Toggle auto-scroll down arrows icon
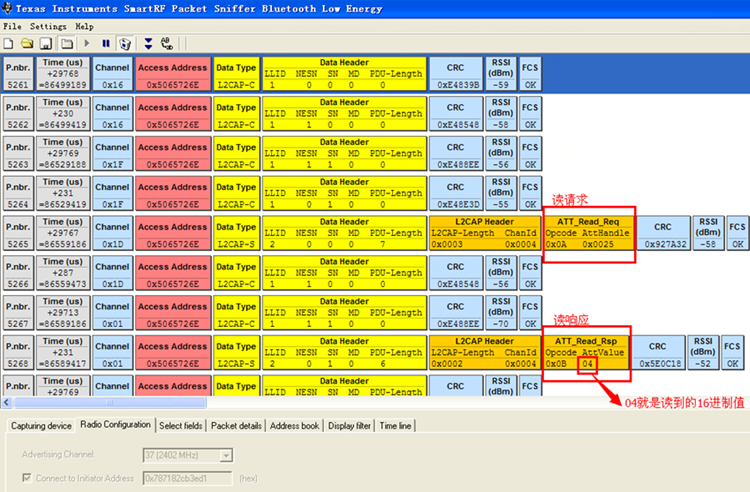 148,44
